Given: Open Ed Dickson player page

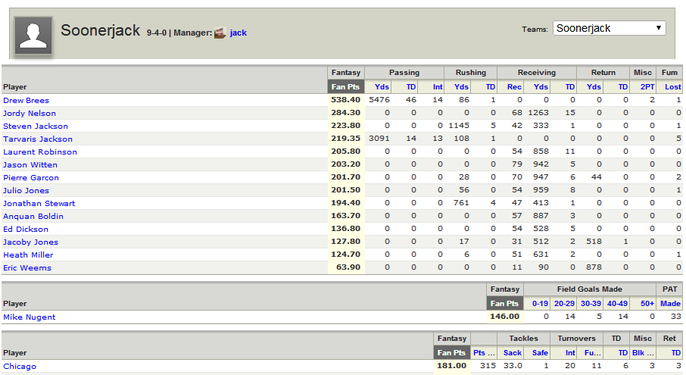Looking at the screenshot, I should pyautogui.click(x=25, y=229).
